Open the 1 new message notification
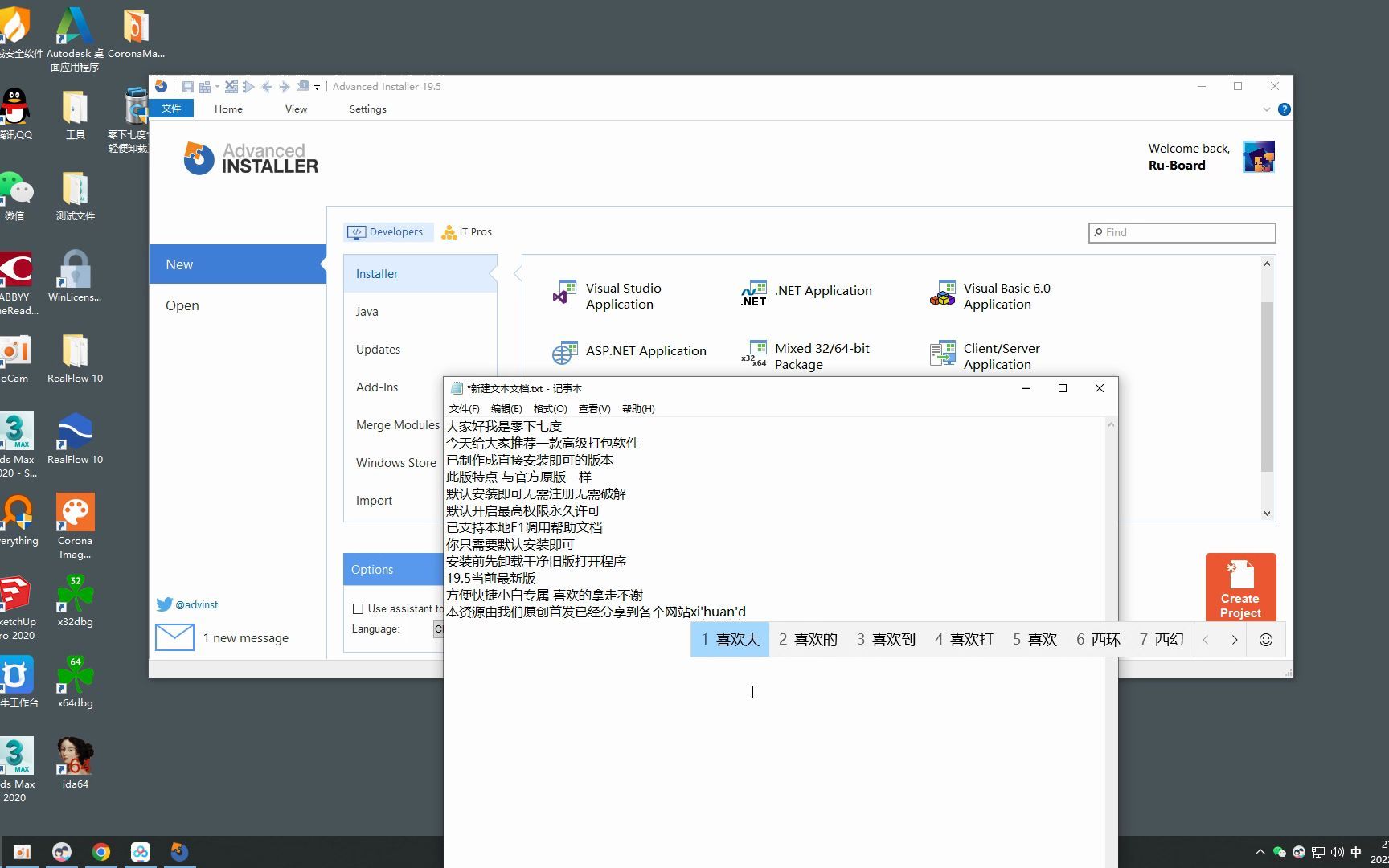Screen dimensions: 1389x868 click(x=223, y=637)
